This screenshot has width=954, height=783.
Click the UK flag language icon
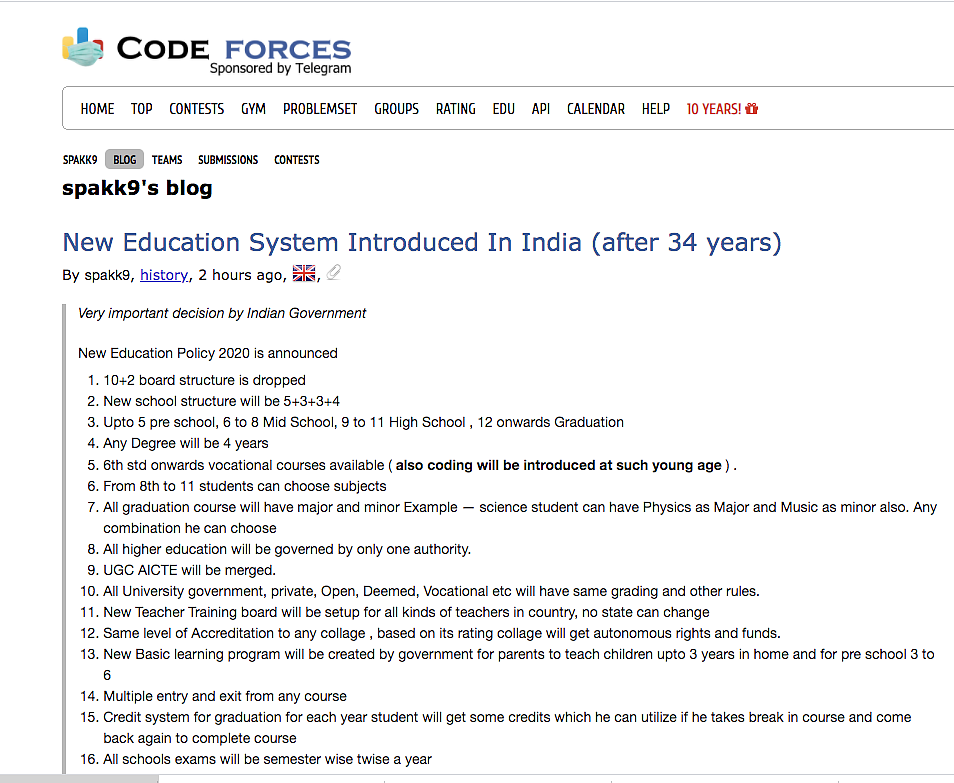[x=304, y=274]
